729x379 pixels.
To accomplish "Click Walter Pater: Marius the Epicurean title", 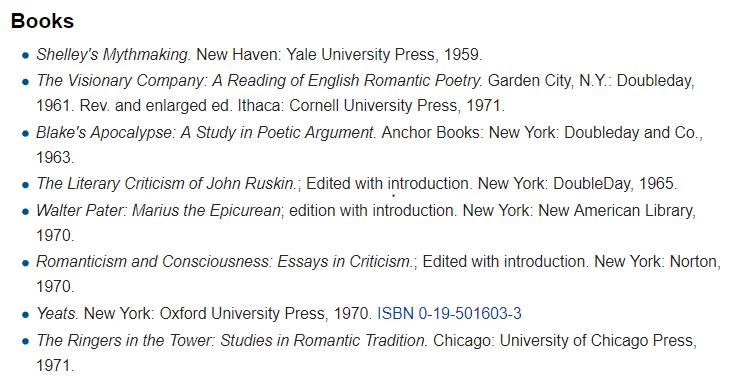I will tap(159, 211).
